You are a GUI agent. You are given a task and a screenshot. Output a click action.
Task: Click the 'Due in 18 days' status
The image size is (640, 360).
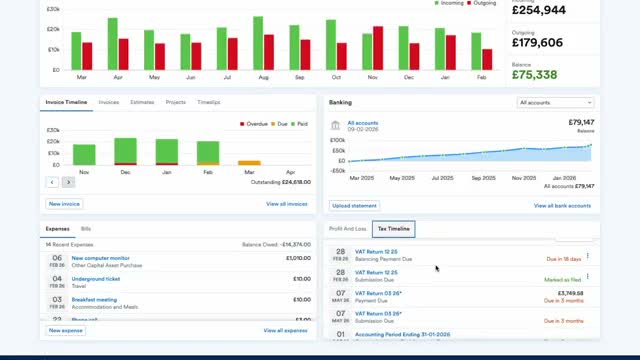pyautogui.click(x=564, y=259)
